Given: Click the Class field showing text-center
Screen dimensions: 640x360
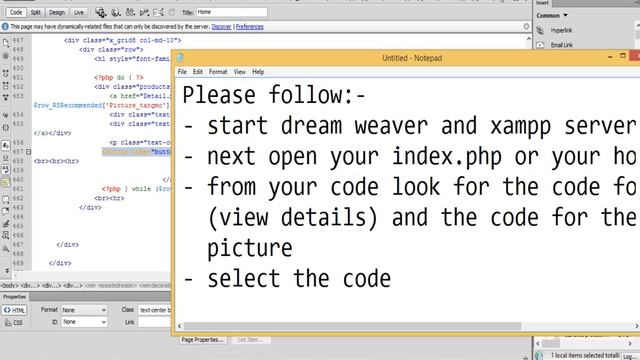Looking at the screenshot, I should point(155,310).
